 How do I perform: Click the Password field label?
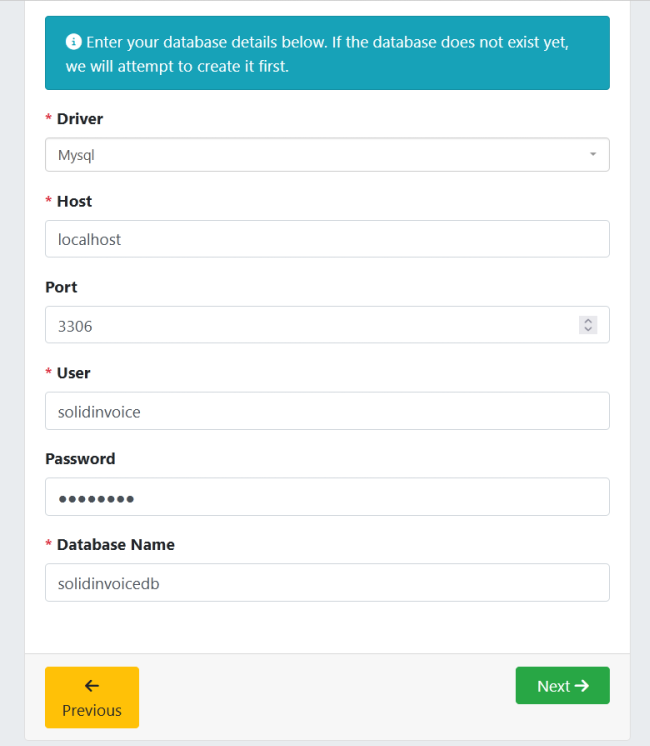[80, 459]
